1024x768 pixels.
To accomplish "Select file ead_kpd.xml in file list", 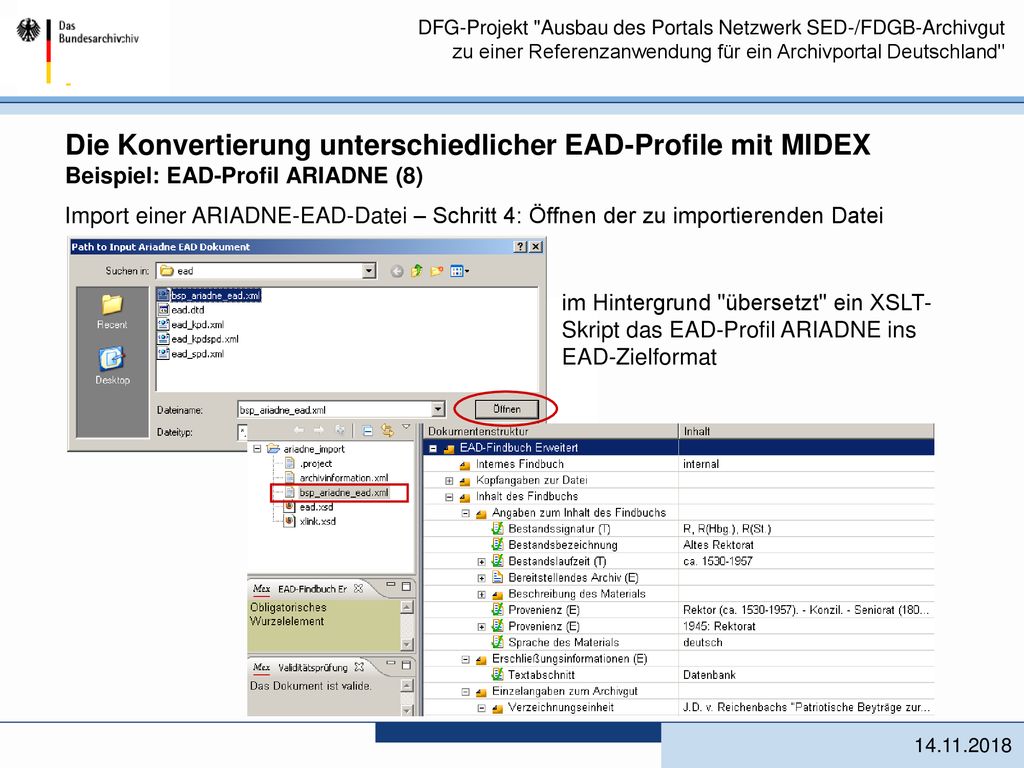I will pos(191,324).
